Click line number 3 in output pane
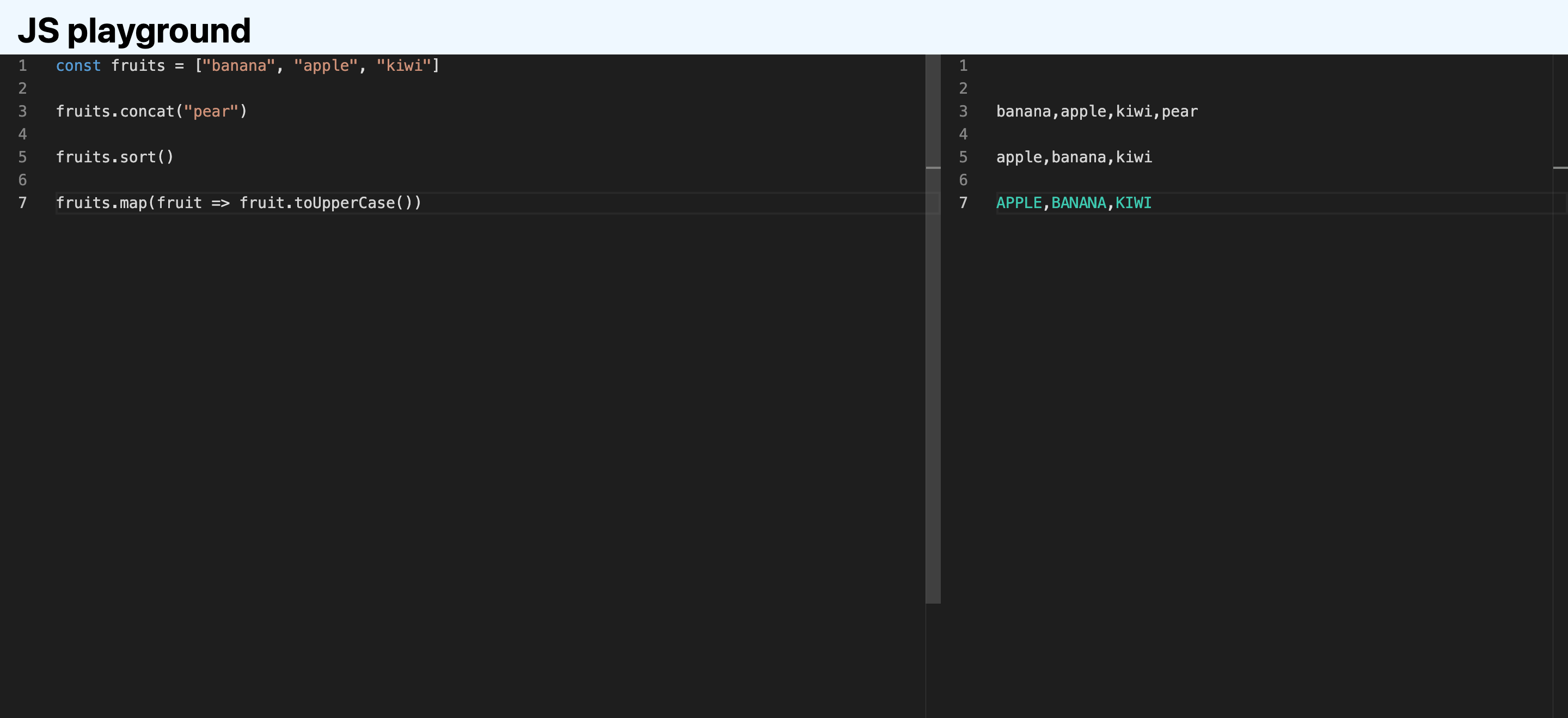Image resolution: width=1568 pixels, height=718 pixels. tap(963, 112)
